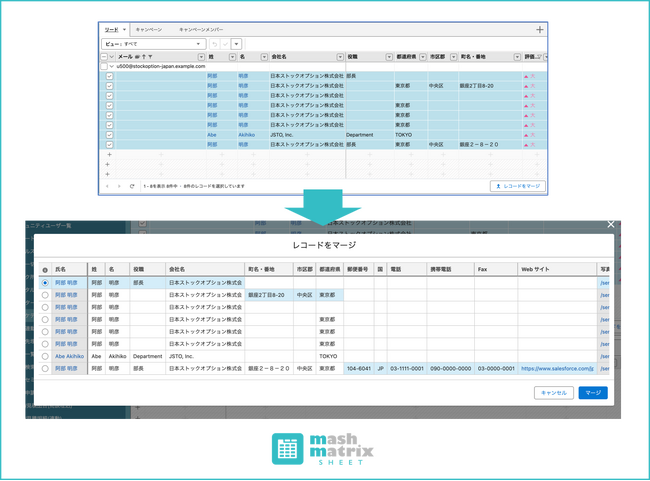Close the merge records dialog with X

pyautogui.click(x=611, y=225)
